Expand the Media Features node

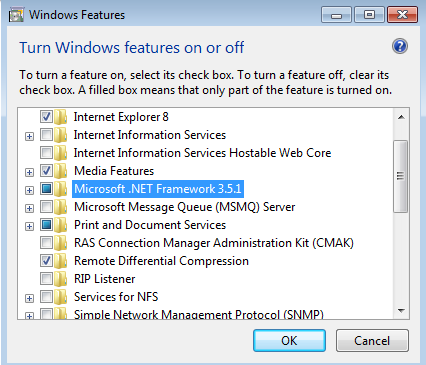[x=29, y=172]
